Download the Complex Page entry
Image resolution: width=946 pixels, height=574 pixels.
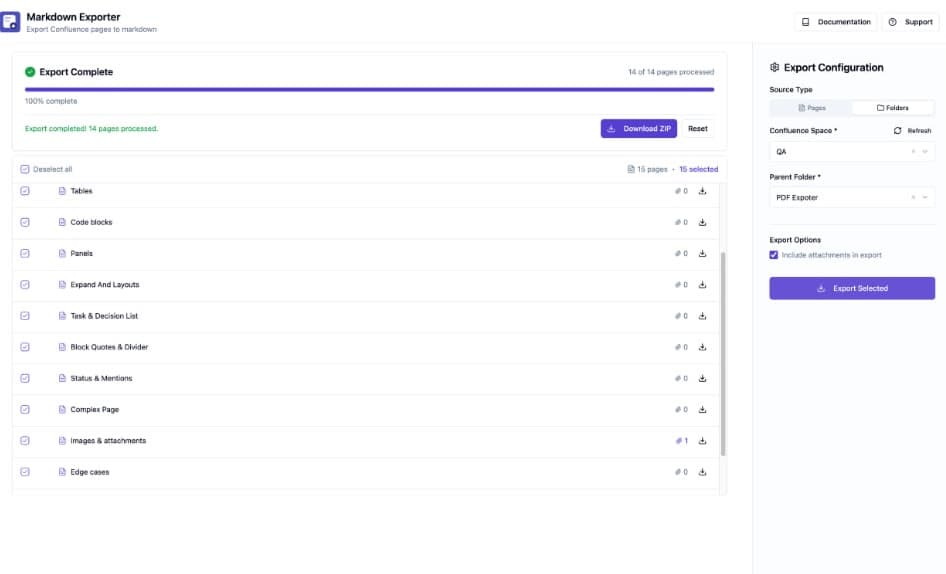pos(702,409)
